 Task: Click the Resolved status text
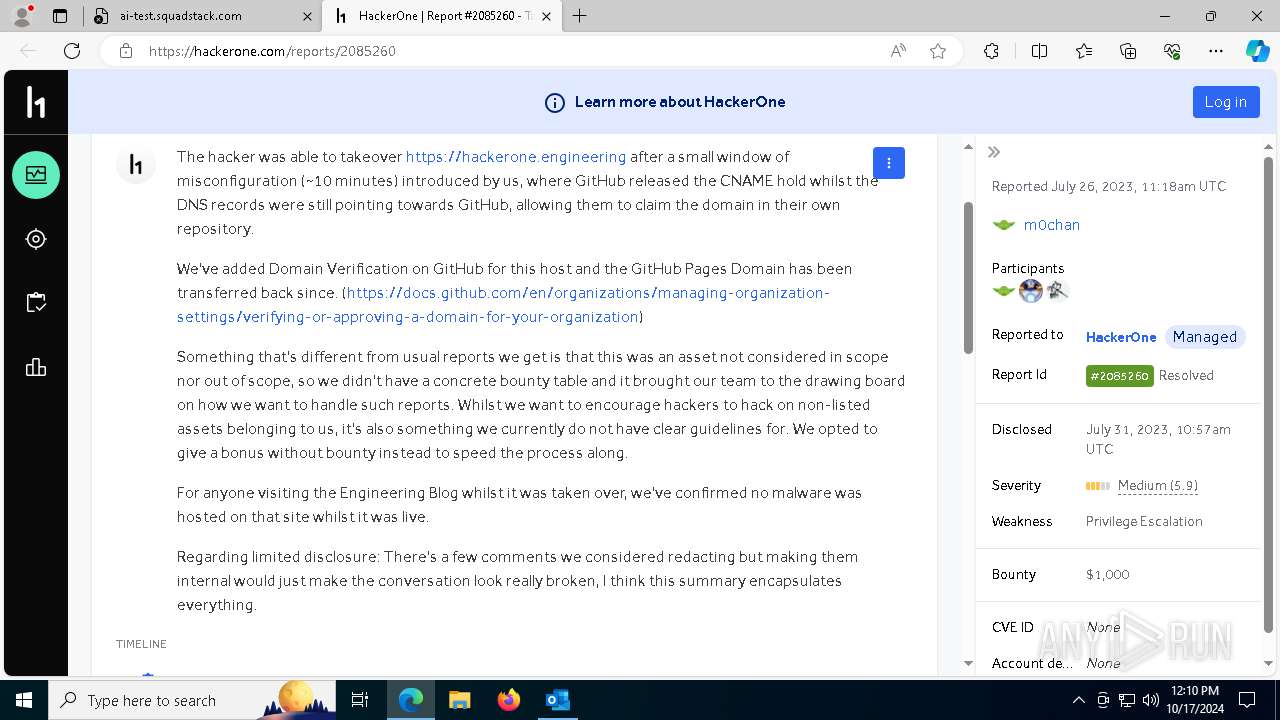[x=1186, y=376]
